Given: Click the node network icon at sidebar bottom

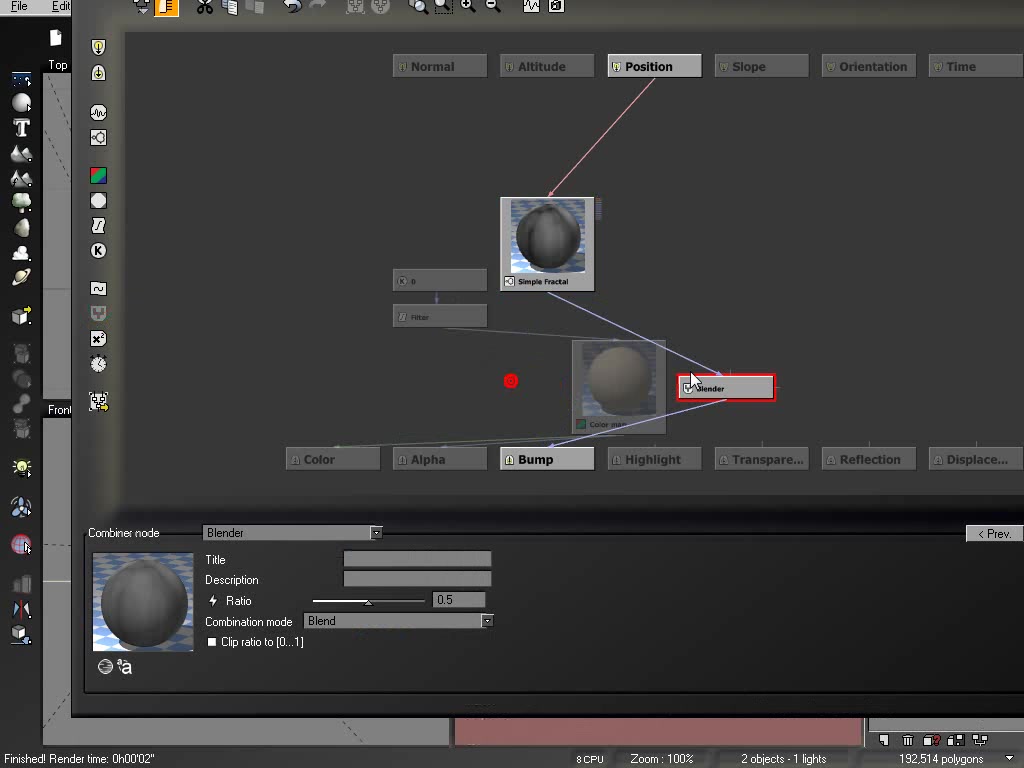Looking at the screenshot, I should (97, 401).
